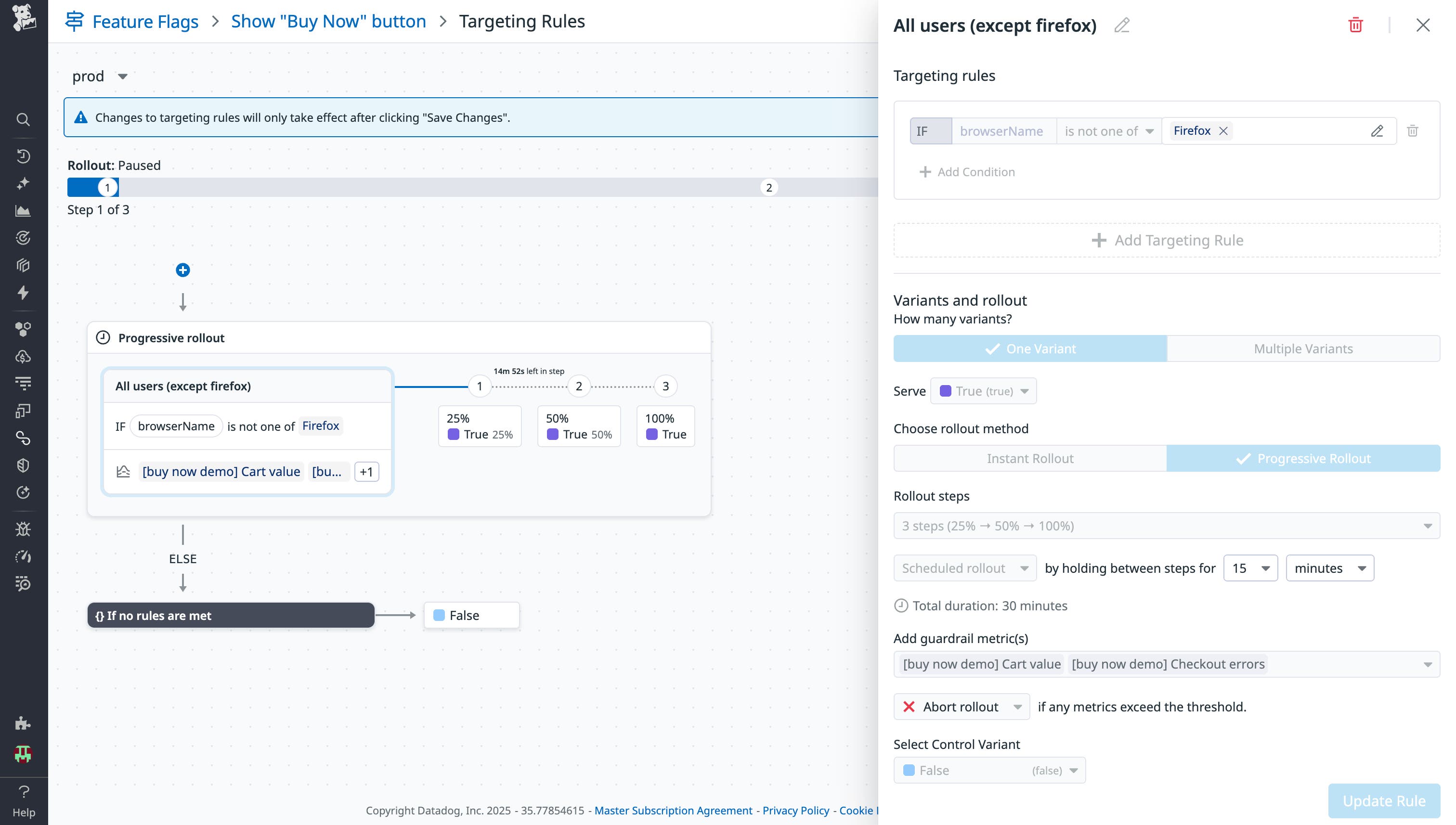Open the Integrations puzzle icon
The image size is (1456, 825).
click(x=23, y=723)
